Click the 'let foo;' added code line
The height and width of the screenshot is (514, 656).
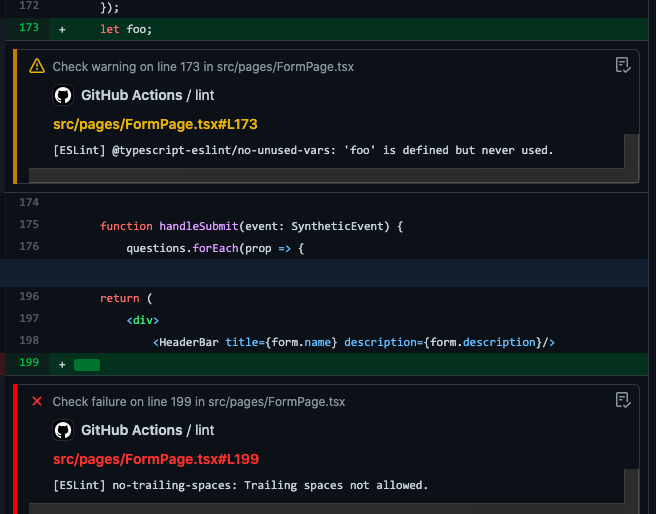pos(126,29)
